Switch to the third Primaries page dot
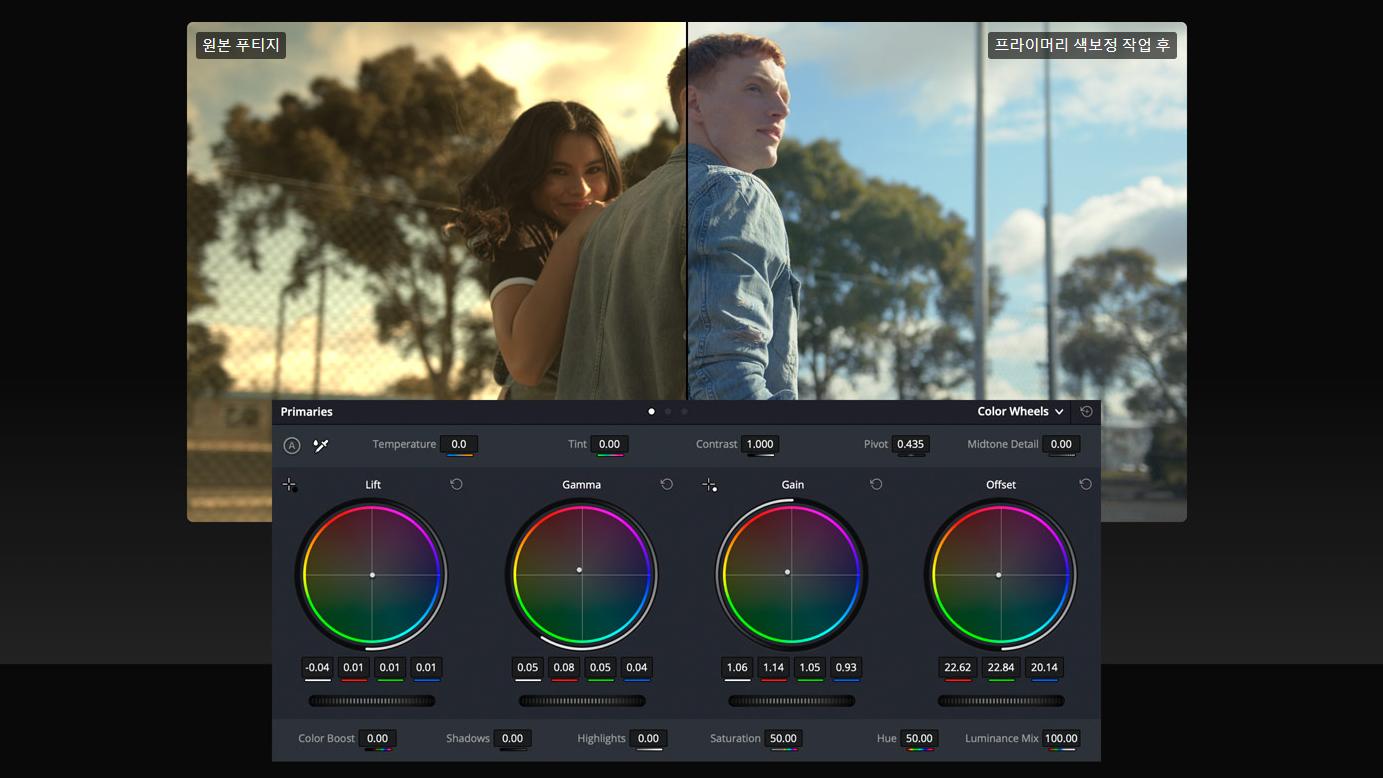This screenshot has height=778, width=1383. point(684,411)
